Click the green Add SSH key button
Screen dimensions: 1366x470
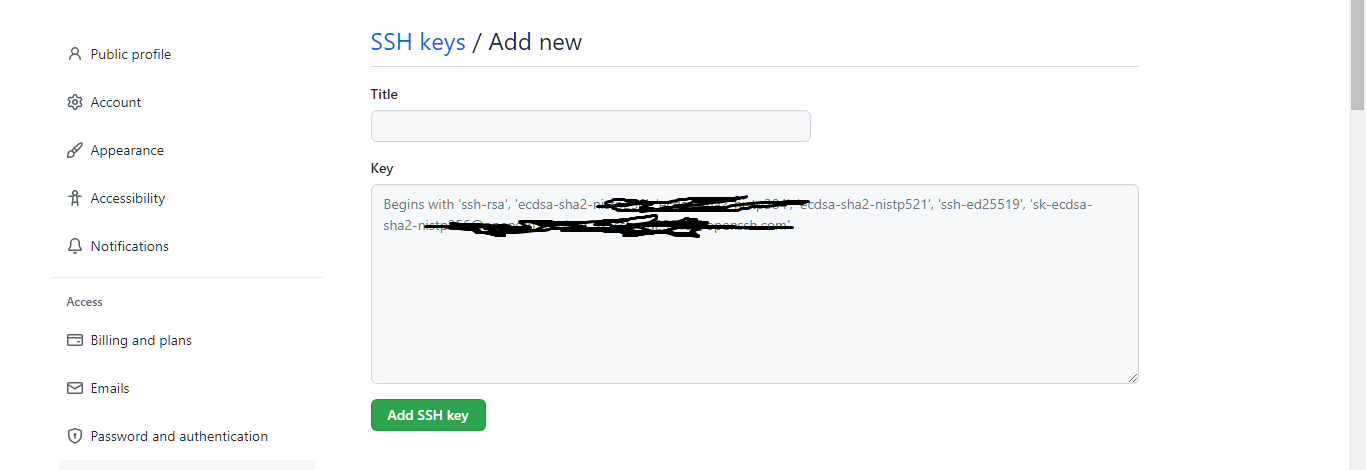pyautogui.click(x=428, y=415)
